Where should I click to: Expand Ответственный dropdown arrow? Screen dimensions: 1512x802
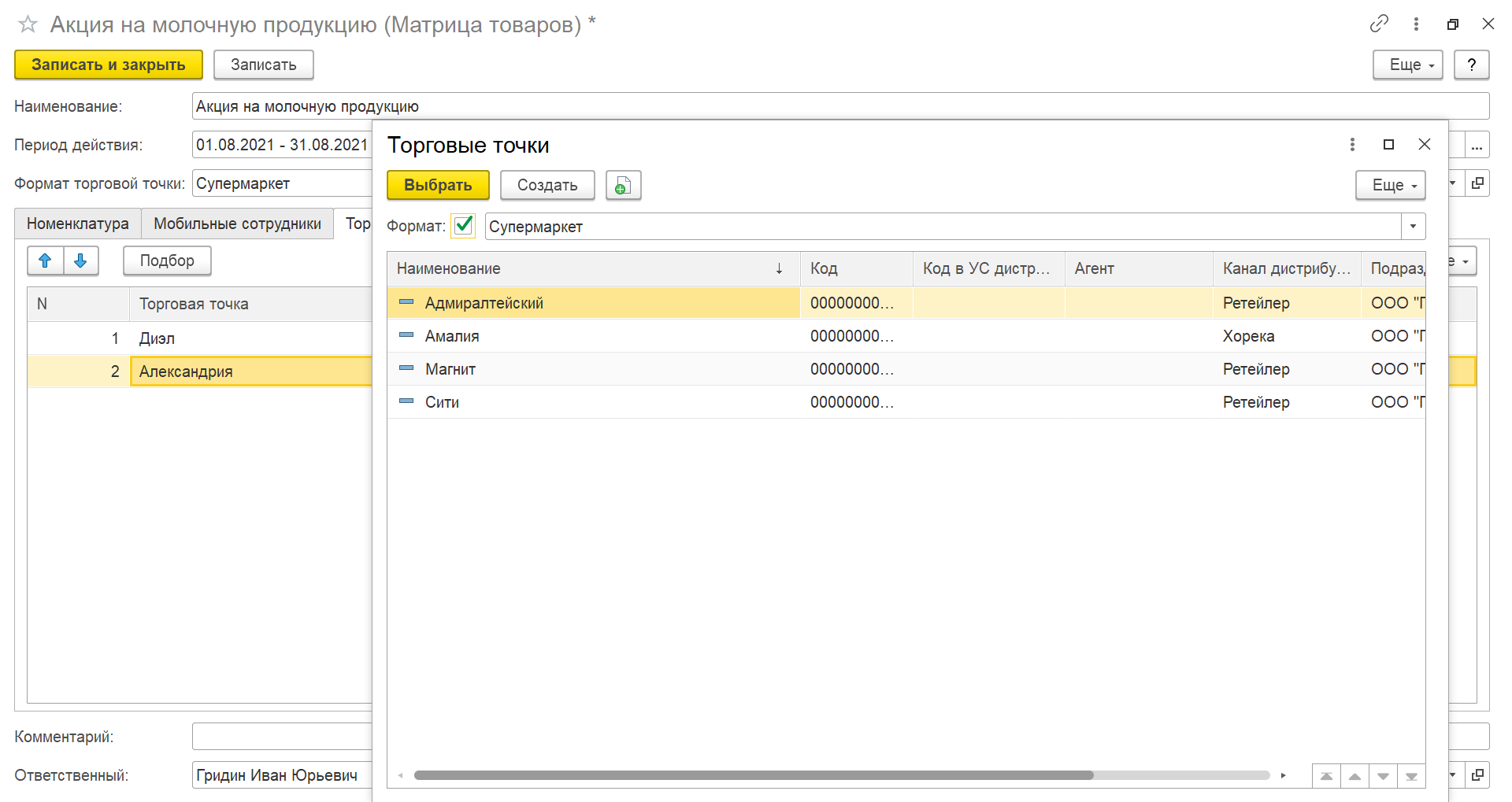click(1454, 774)
